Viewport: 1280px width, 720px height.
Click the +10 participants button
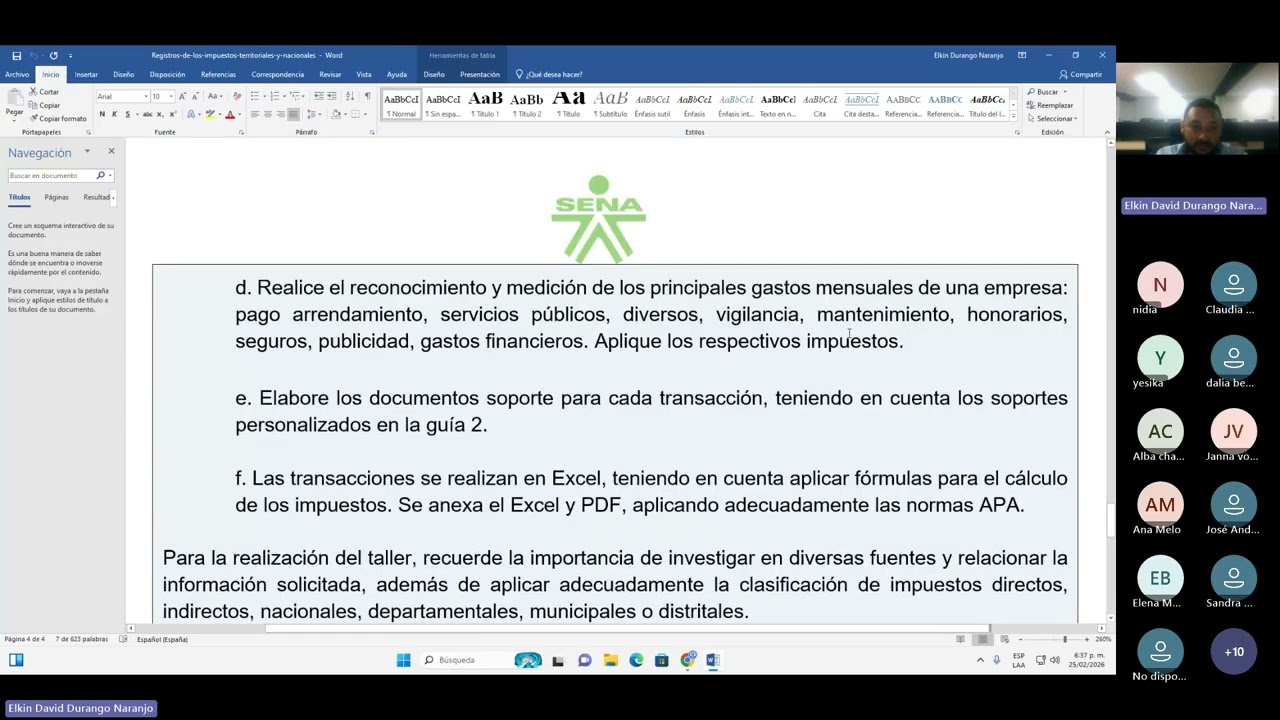click(1234, 652)
